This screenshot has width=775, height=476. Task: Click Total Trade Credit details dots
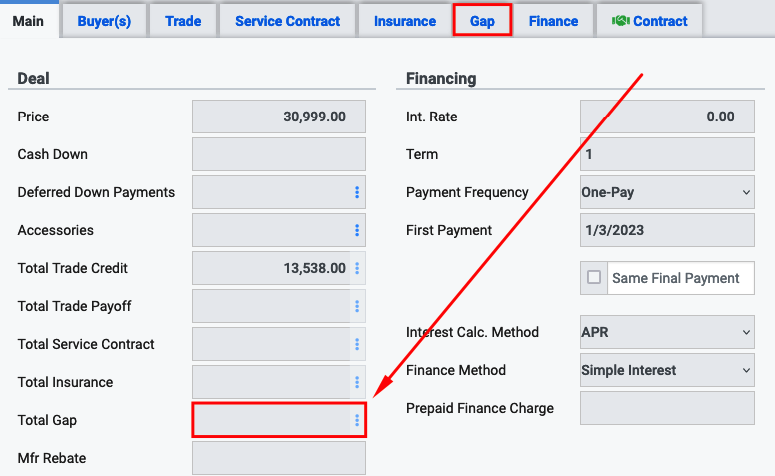click(x=357, y=268)
